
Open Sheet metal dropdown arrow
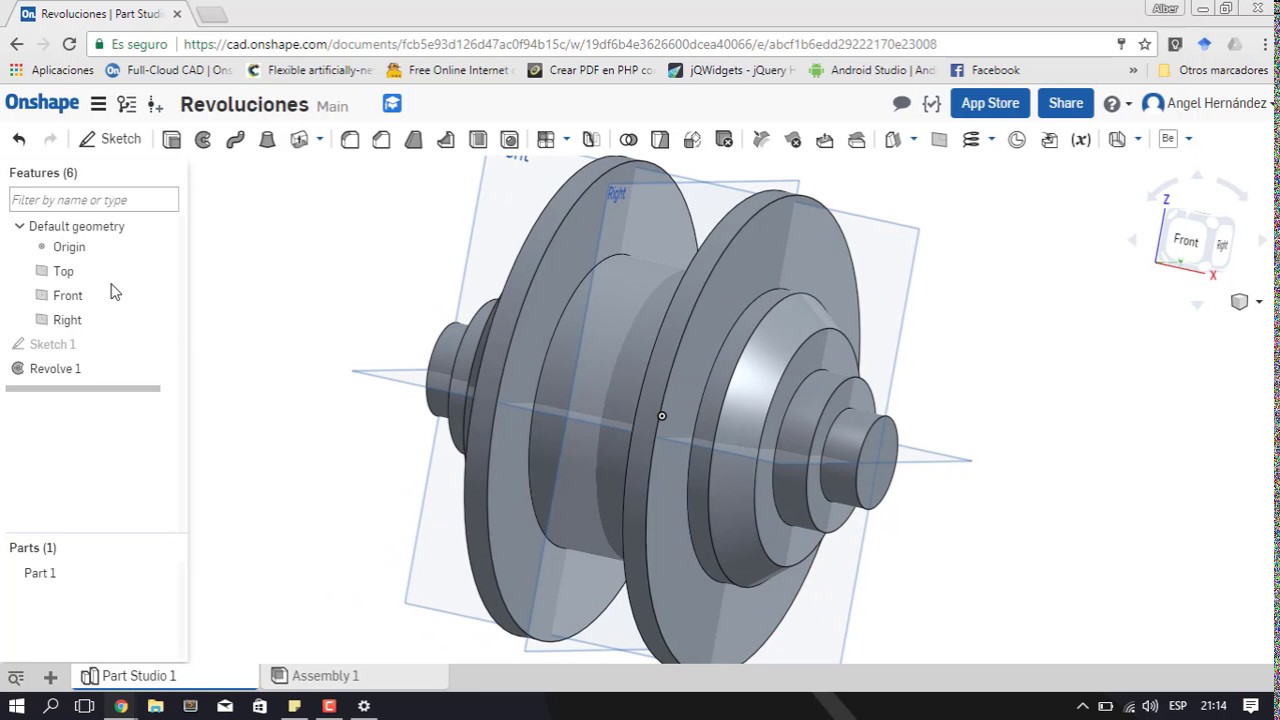click(1137, 140)
